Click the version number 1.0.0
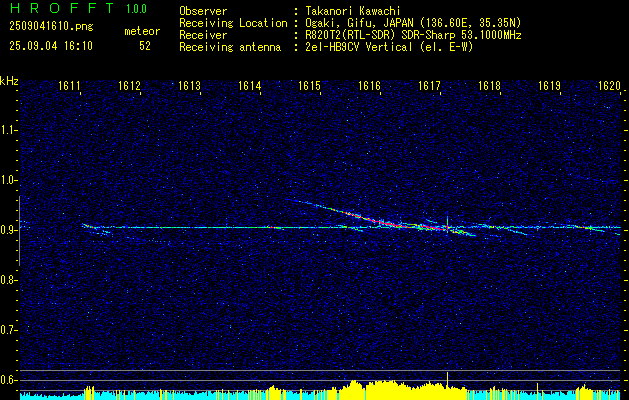629x400 pixels. [x=136, y=9]
